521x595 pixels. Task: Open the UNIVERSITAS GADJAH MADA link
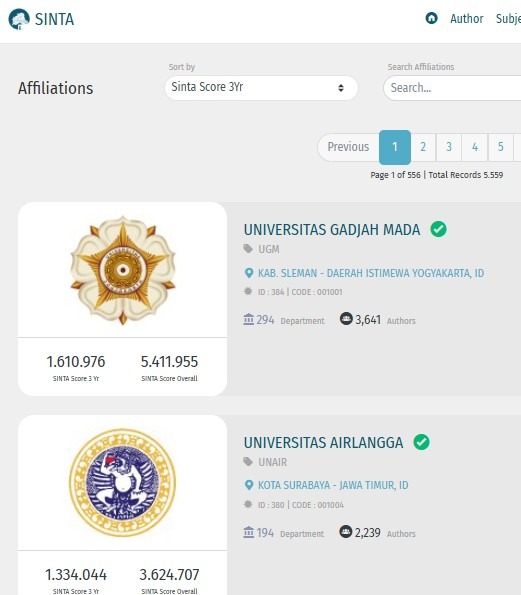(332, 230)
